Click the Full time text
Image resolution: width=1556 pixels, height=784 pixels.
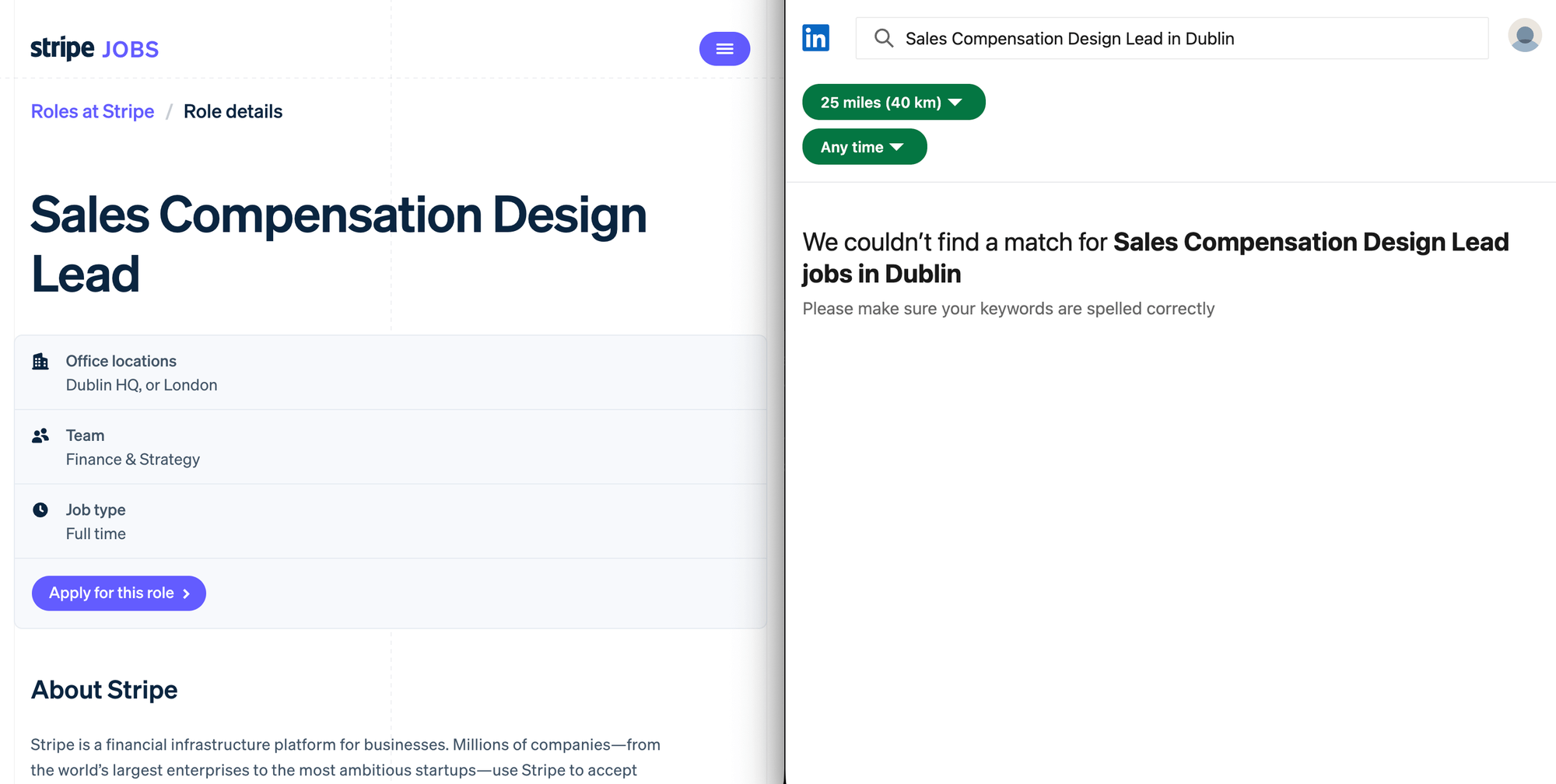[96, 534]
